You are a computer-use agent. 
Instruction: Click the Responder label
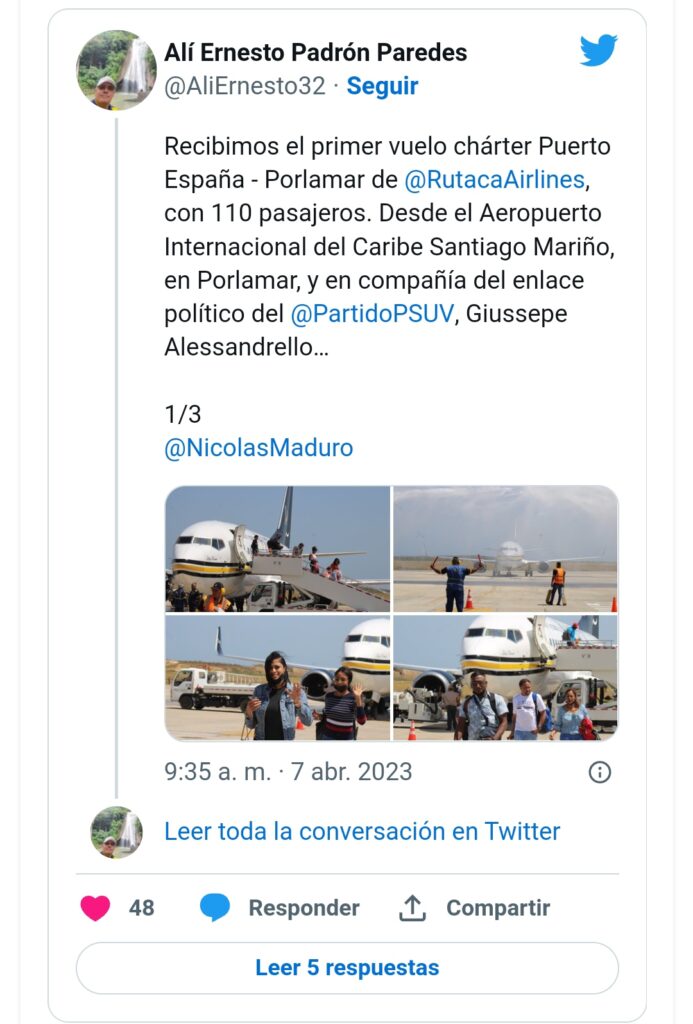[x=304, y=908]
